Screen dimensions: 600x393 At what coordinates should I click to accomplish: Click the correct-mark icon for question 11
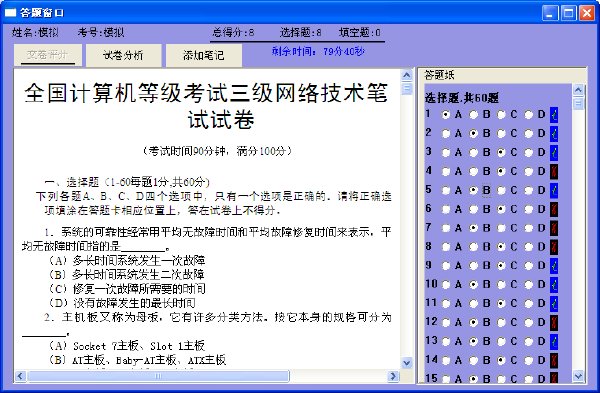554,303
